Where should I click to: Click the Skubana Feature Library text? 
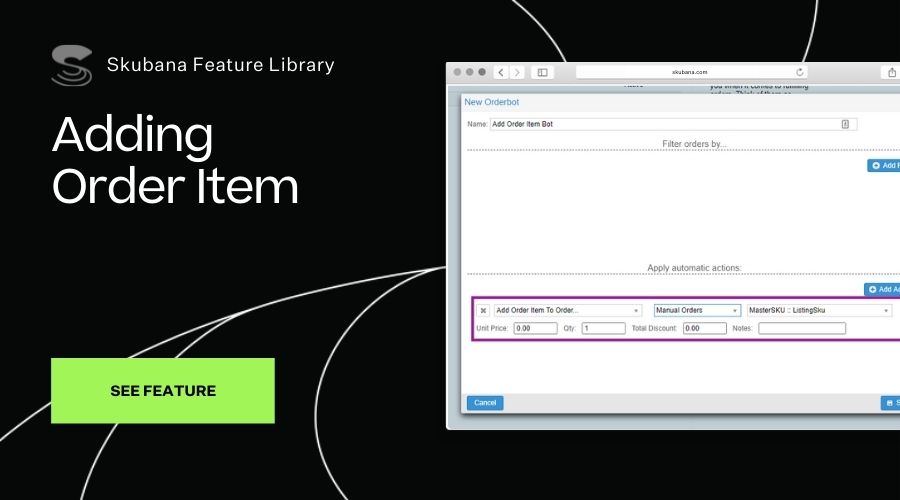tap(220, 65)
